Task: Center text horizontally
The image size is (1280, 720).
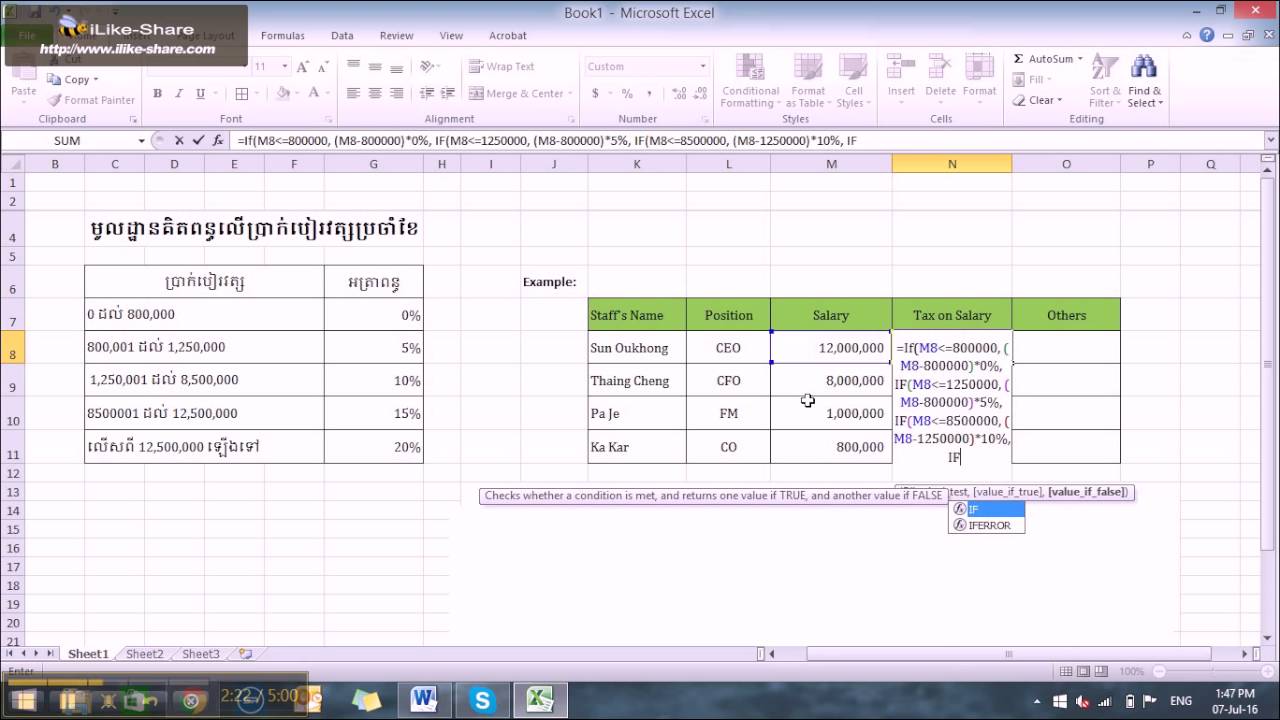Action: point(375,93)
